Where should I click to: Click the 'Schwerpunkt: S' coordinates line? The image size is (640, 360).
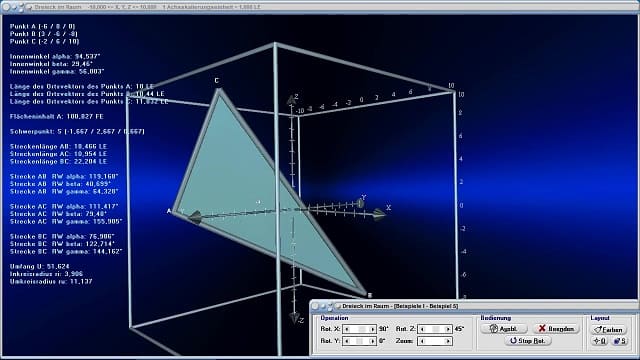pyautogui.click(x=77, y=131)
